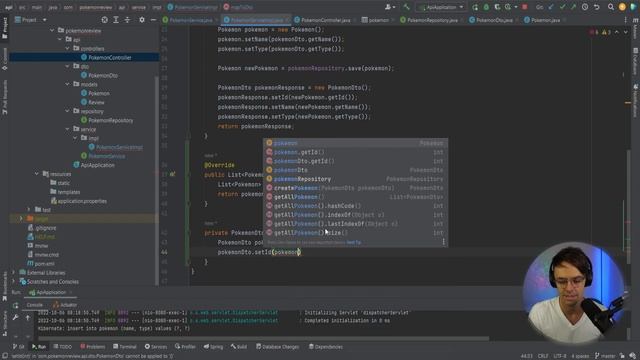Expand External Libraries node
This screenshot has width=640, height=360.
coord(13,272)
